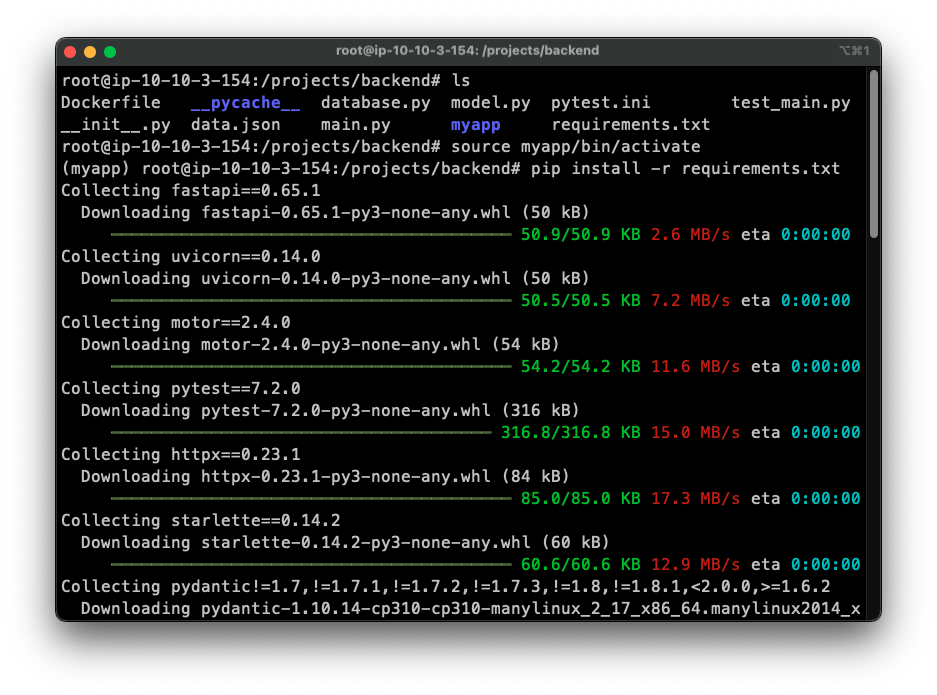Click the window title root@ip-10-10-3-154

[467, 50]
